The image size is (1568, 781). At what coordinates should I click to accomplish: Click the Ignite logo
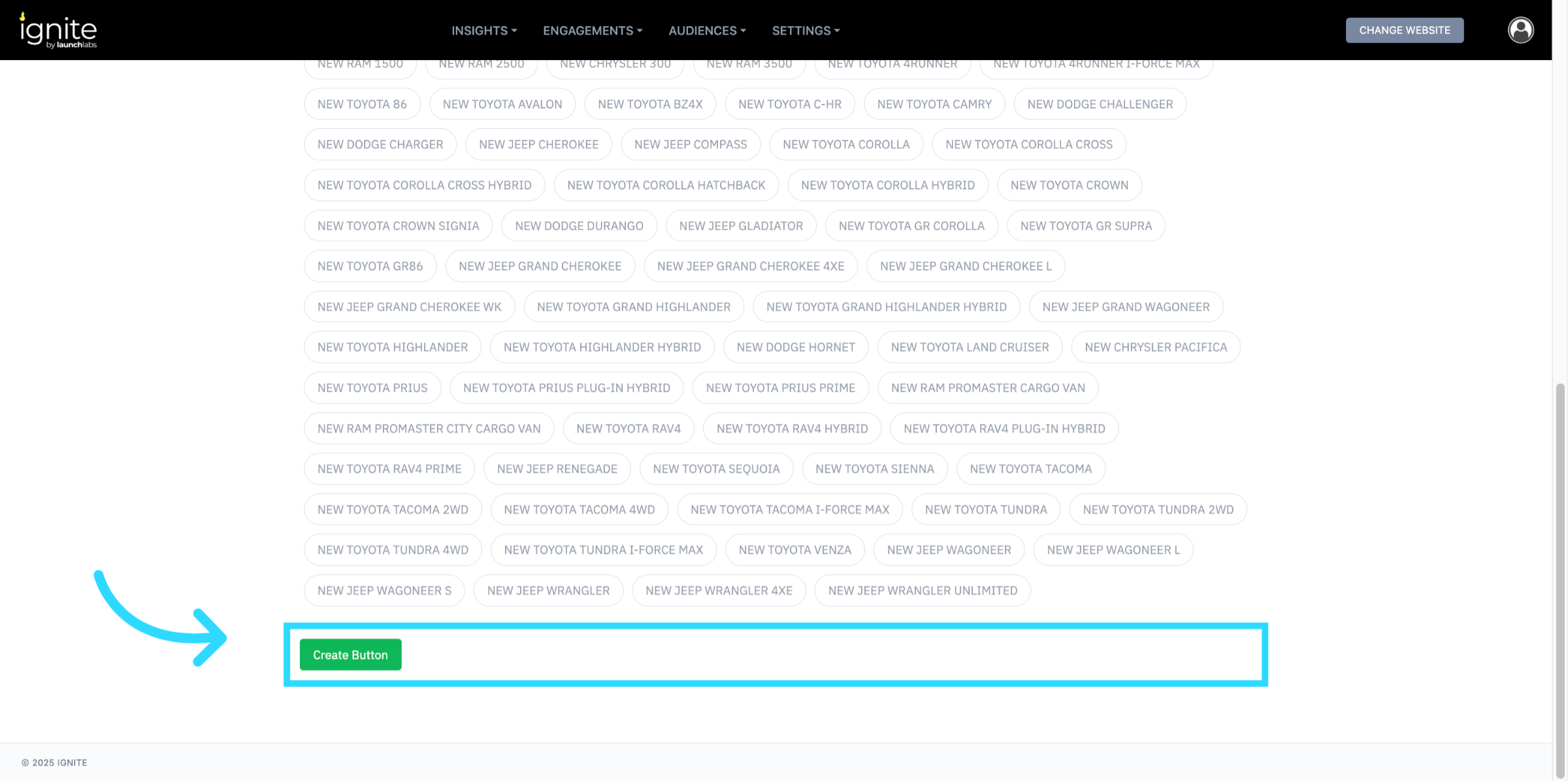(x=58, y=31)
